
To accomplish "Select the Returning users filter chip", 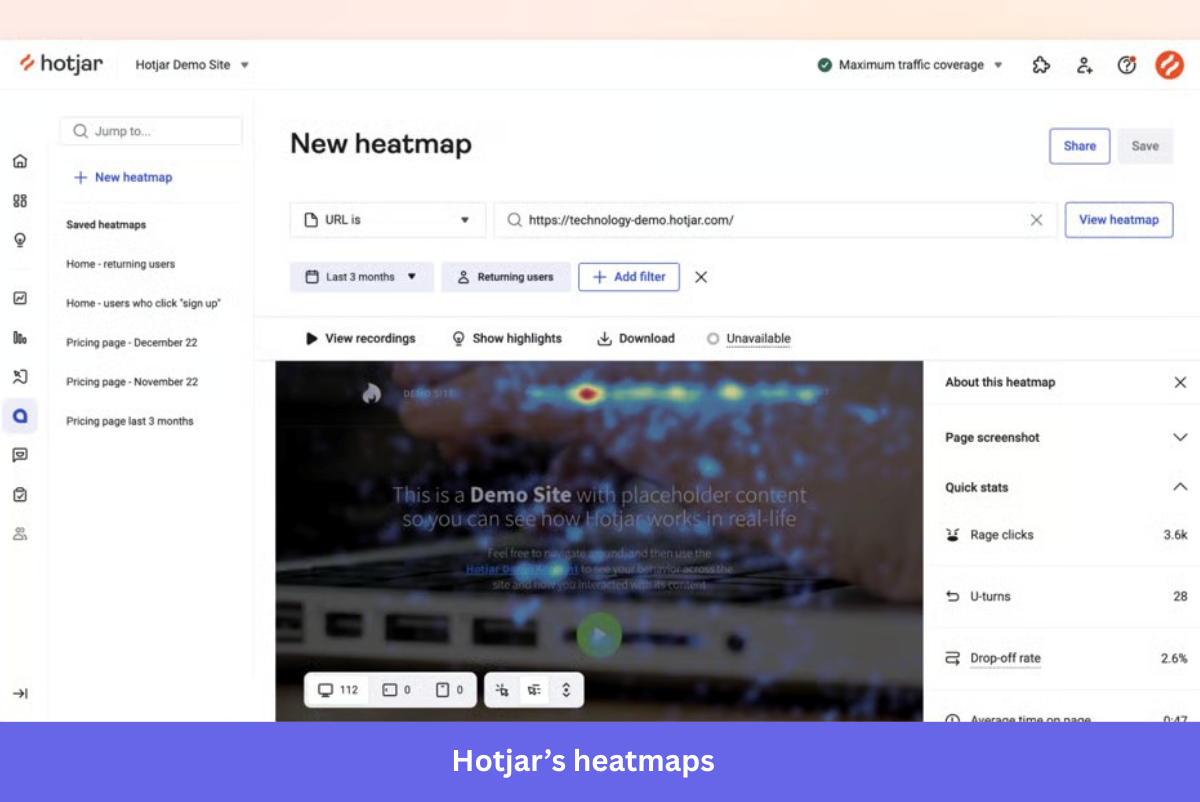I will (506, 276).
